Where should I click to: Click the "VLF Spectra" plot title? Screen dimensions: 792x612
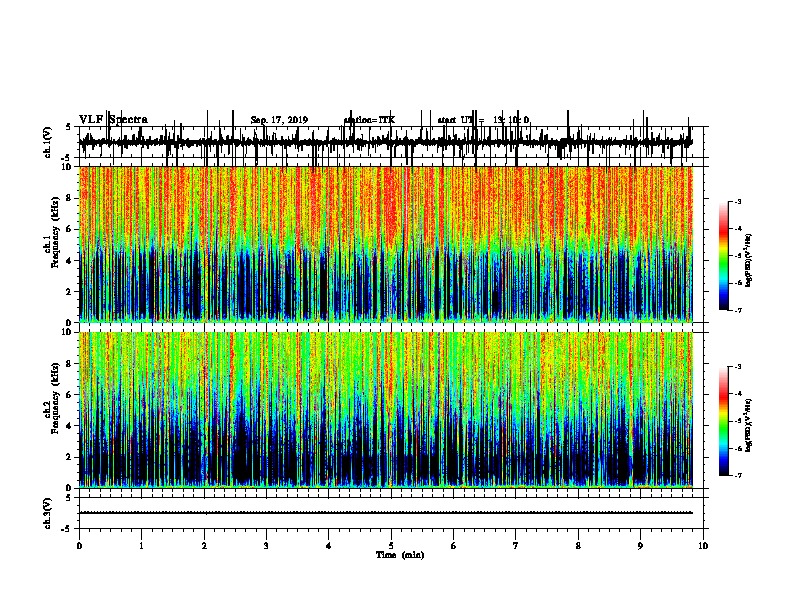(x=113, y=120)
